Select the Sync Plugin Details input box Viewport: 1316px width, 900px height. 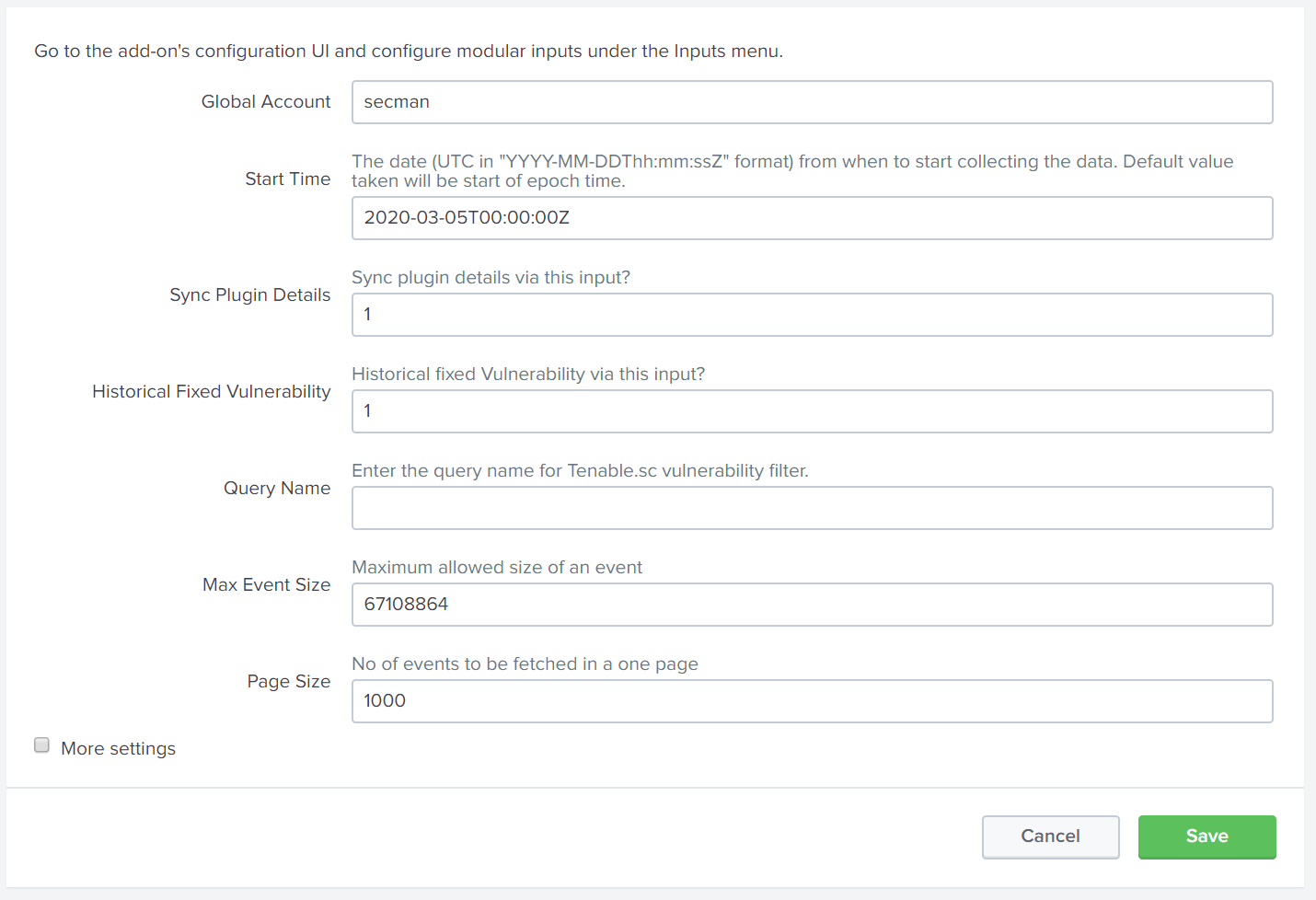812,315
